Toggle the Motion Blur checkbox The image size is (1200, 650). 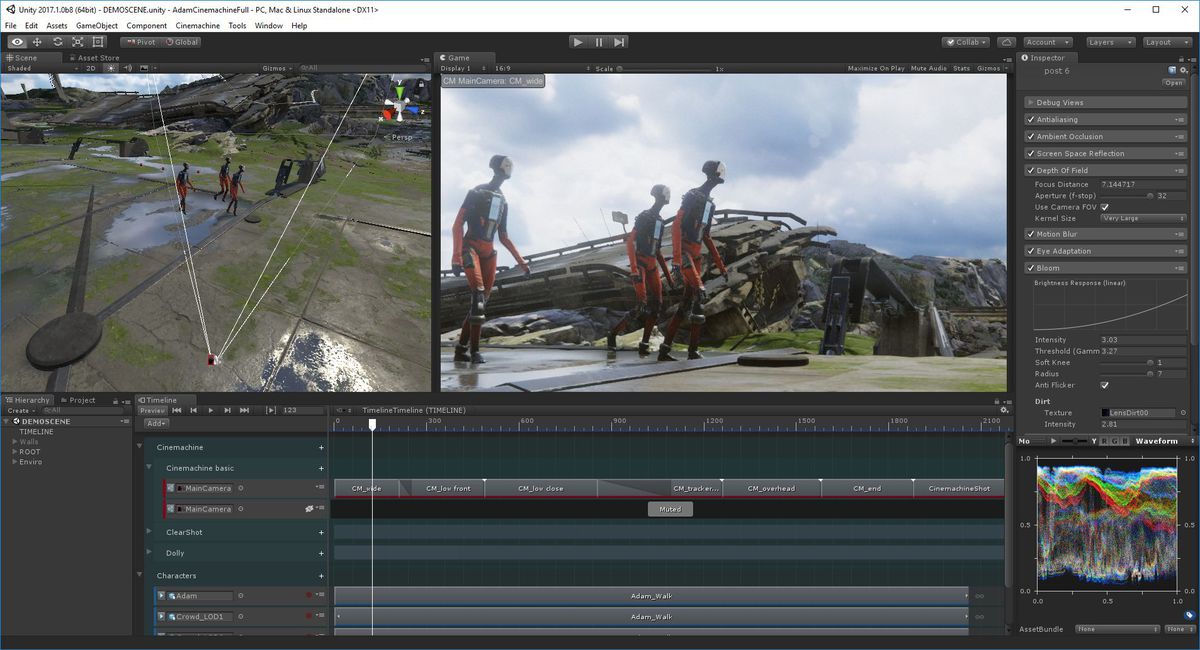[1031, 234]
